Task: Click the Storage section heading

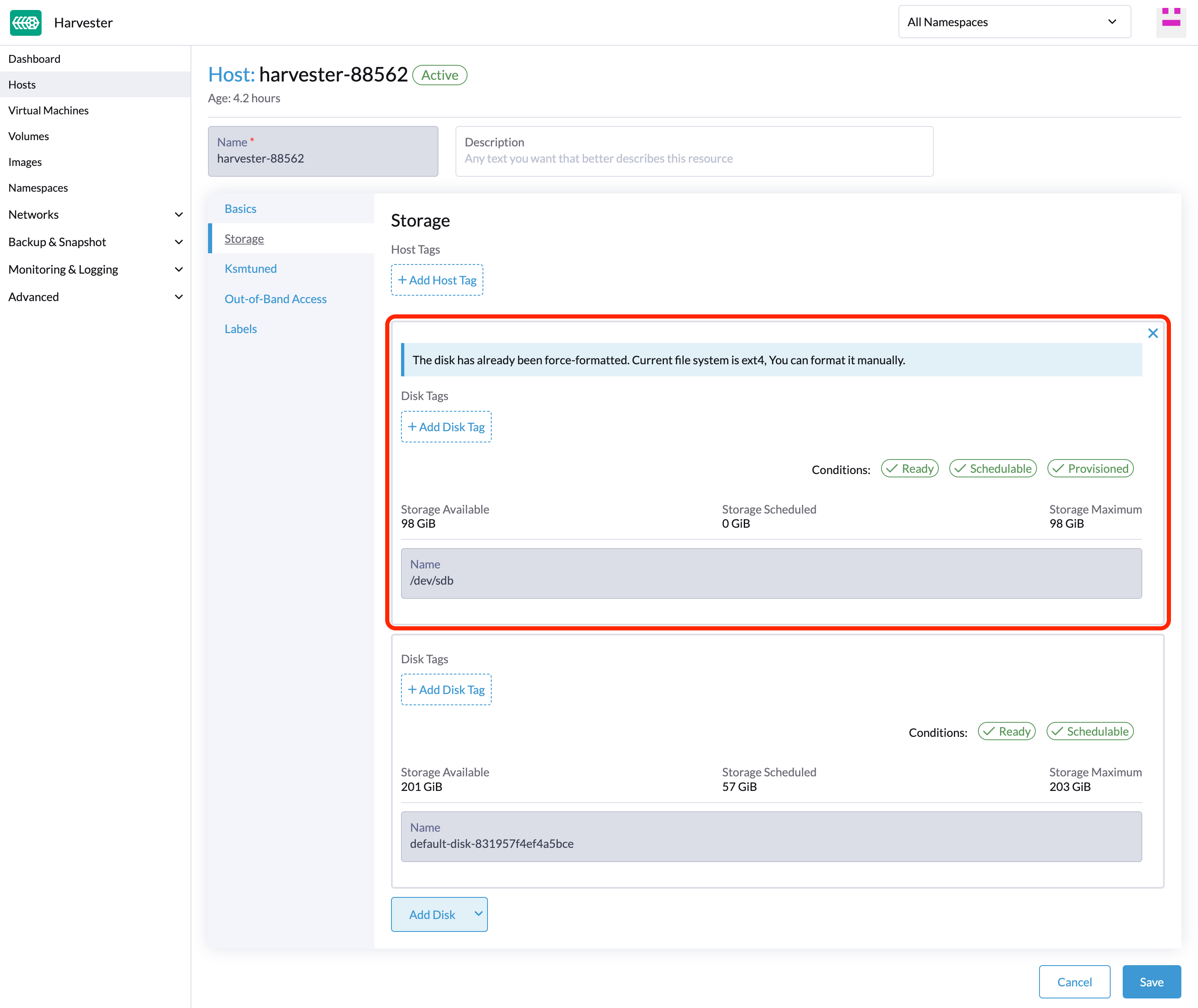Action: (x=420, y=220)
